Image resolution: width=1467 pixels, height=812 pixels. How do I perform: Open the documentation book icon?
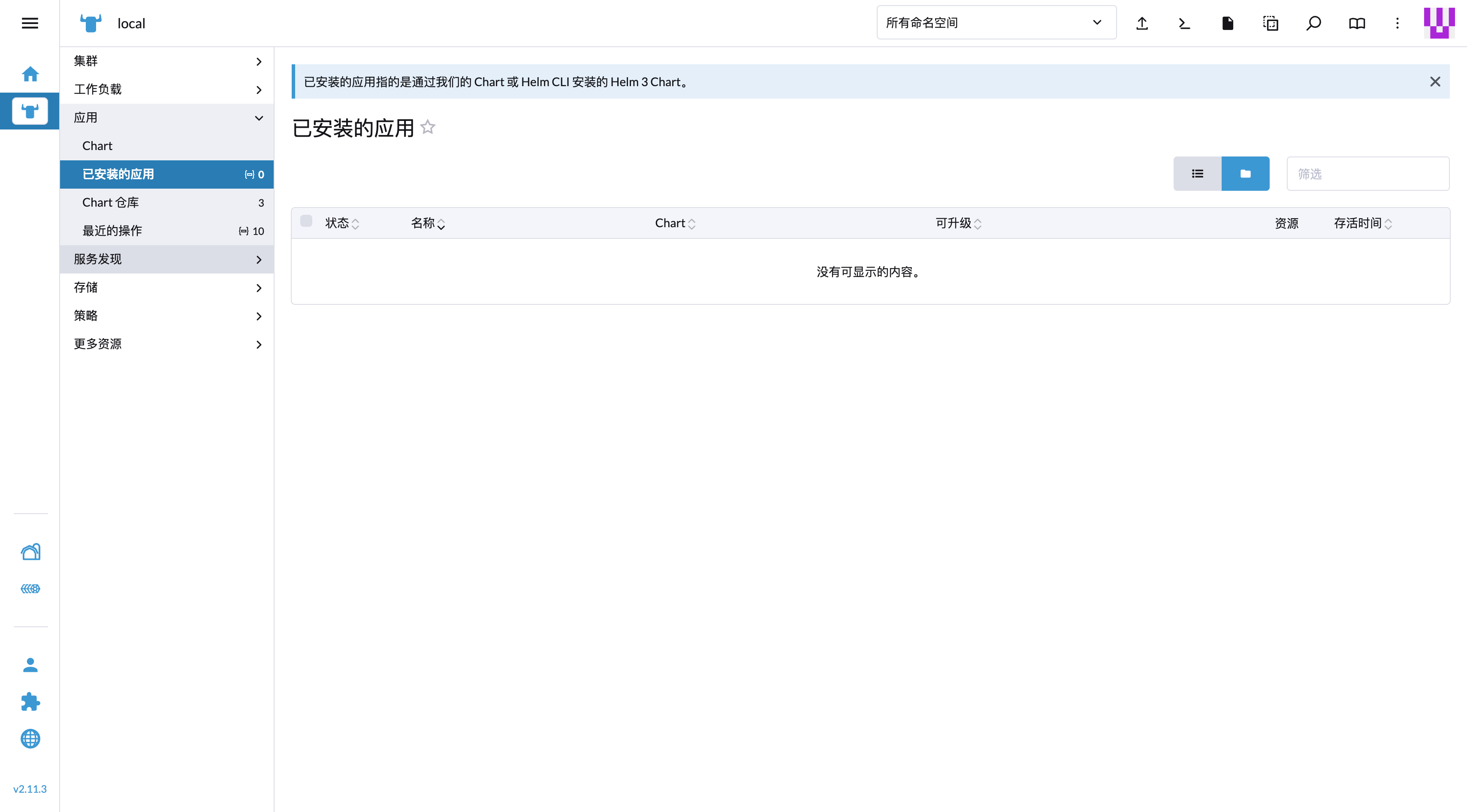pos(1356,23)
